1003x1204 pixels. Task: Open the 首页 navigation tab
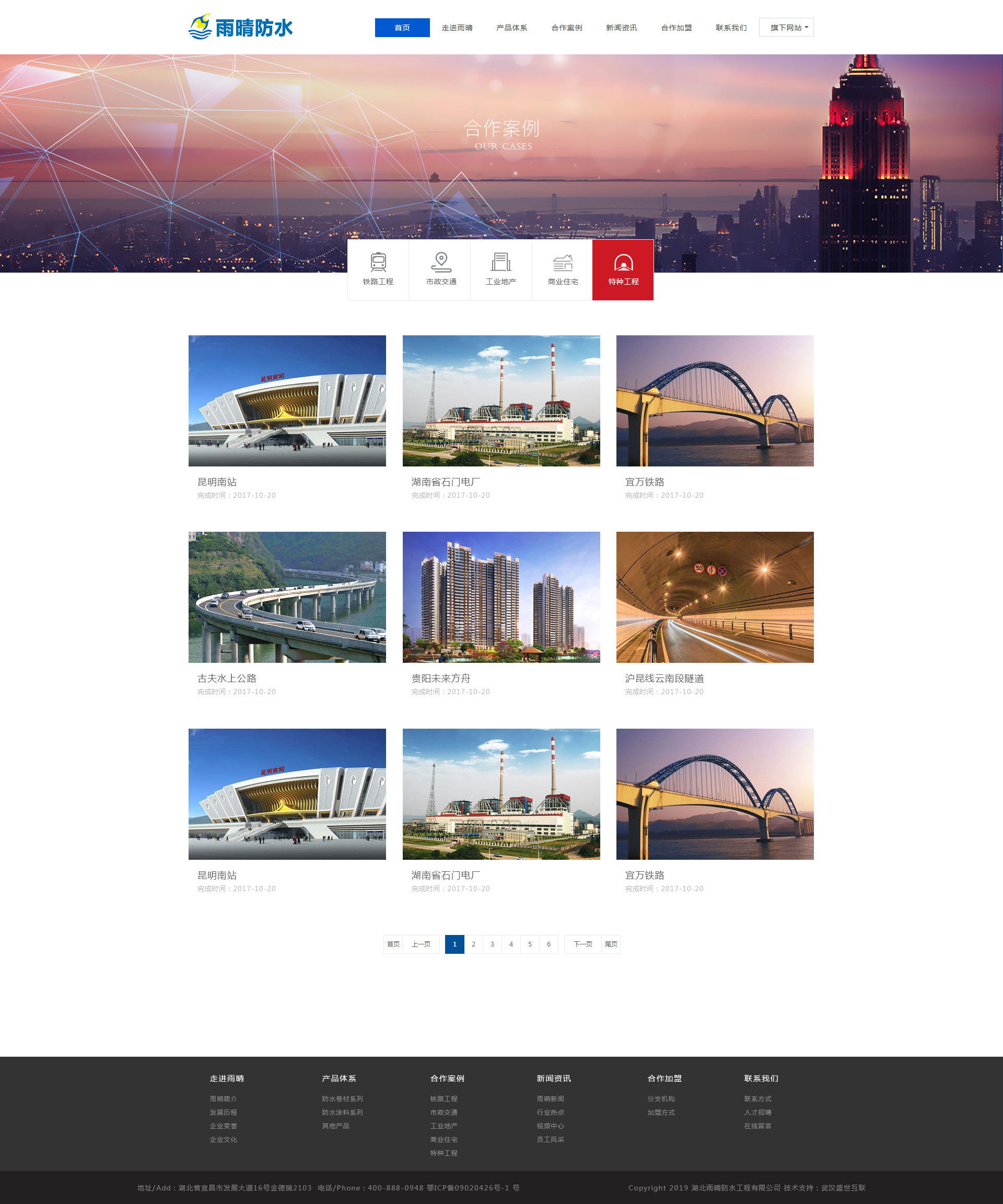pyautogui.click(x=402, y=28)
